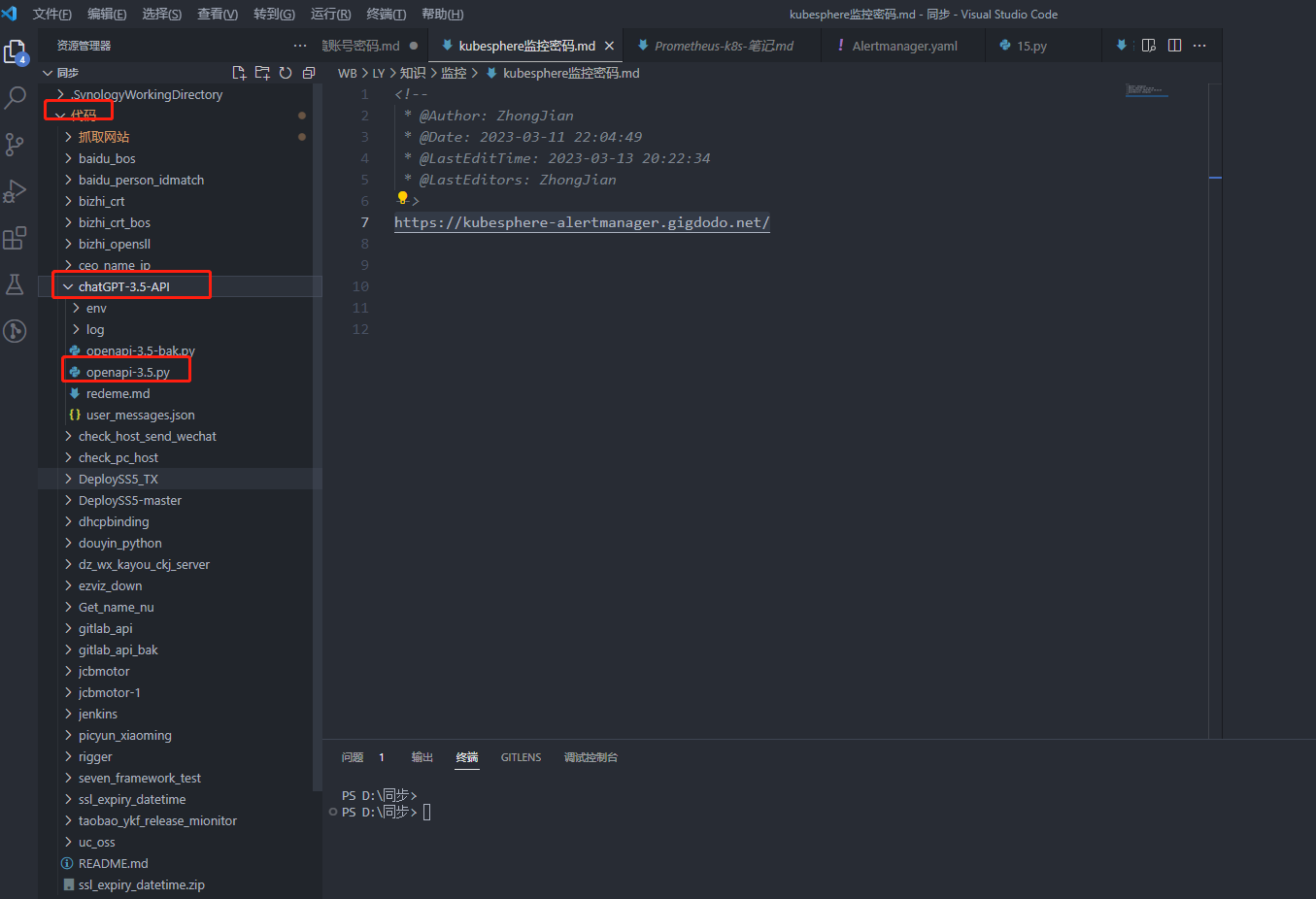
Task: Open the Source Control view
Action: point(15,145)
